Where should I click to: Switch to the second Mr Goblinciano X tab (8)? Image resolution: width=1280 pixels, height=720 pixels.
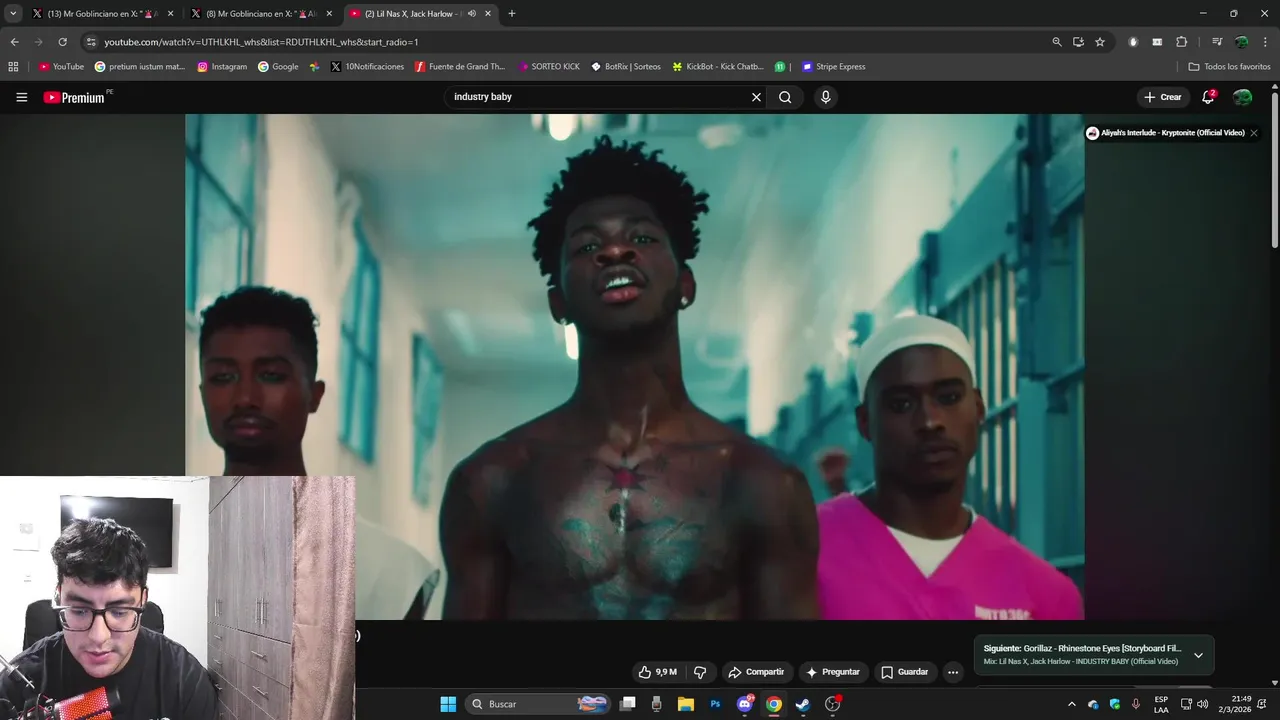point(260,14)
